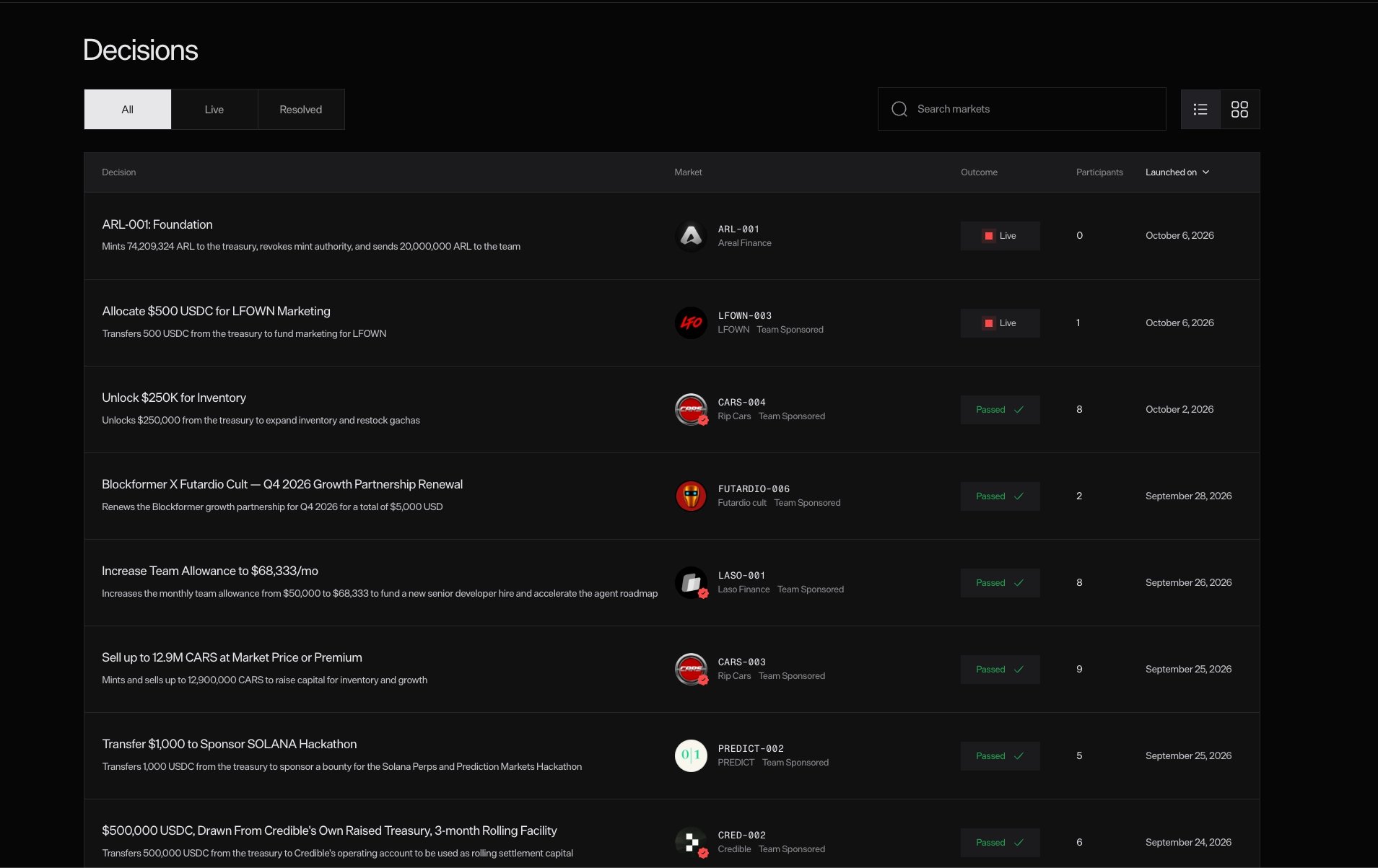Open the ARL-001: Foundation decision
The width and height of the screenshot is (1378, 868).
click(x=157, y=224)
